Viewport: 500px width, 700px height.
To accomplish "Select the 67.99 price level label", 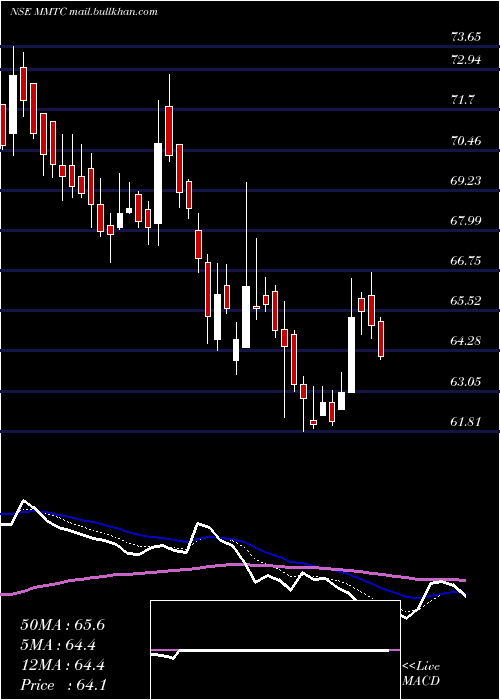I will (466, 221).
